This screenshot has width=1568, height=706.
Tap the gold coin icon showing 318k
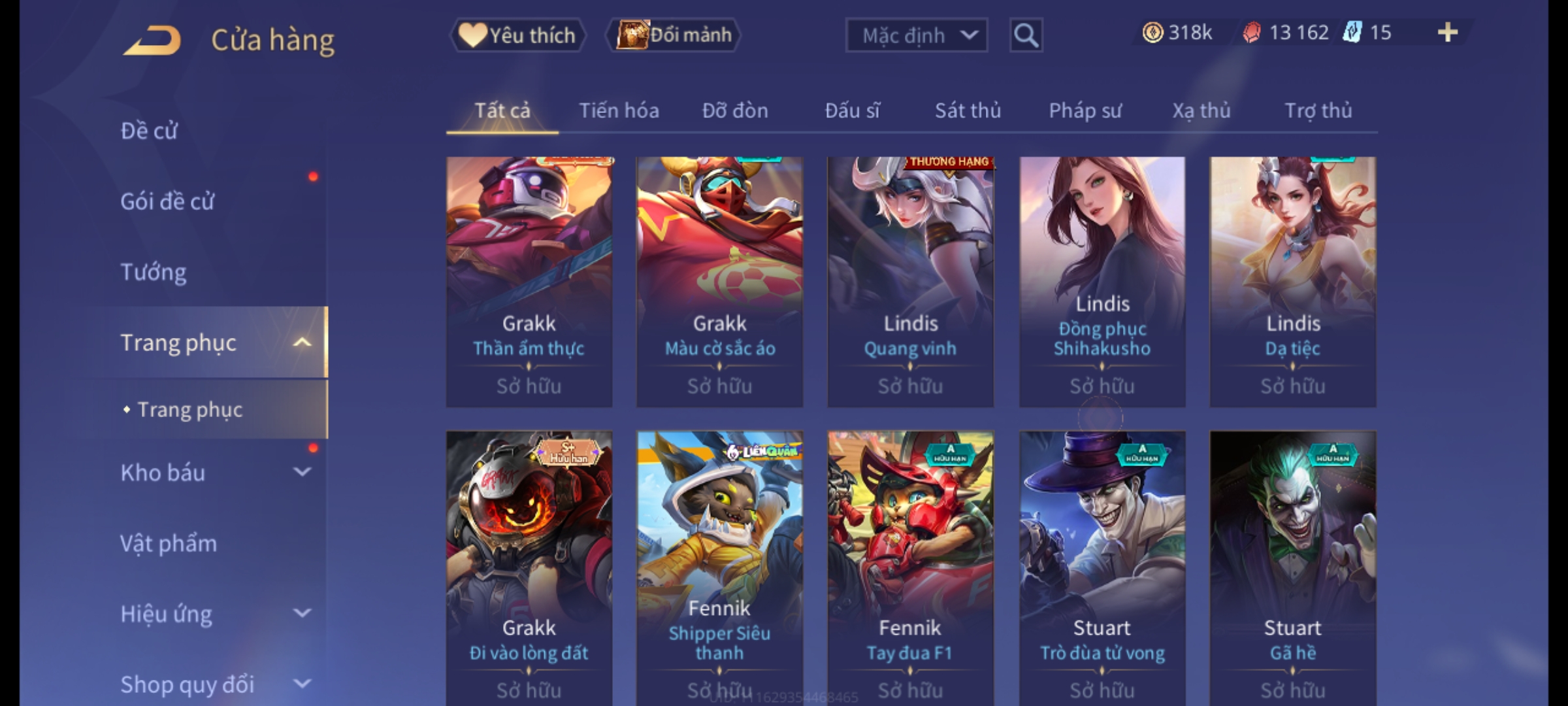tap(1152, 33)
